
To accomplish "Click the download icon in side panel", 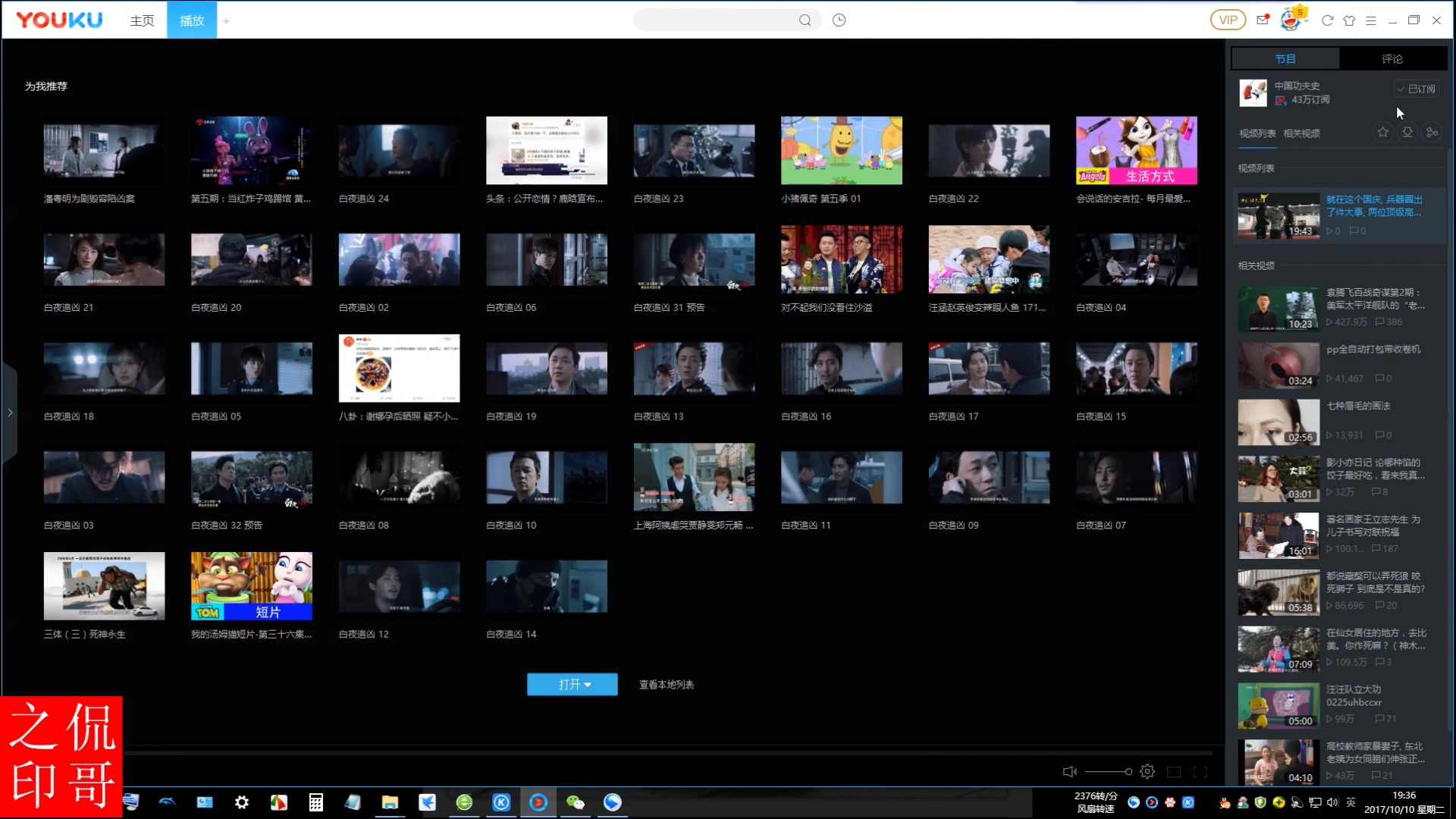I will [x=1407, y=133].
